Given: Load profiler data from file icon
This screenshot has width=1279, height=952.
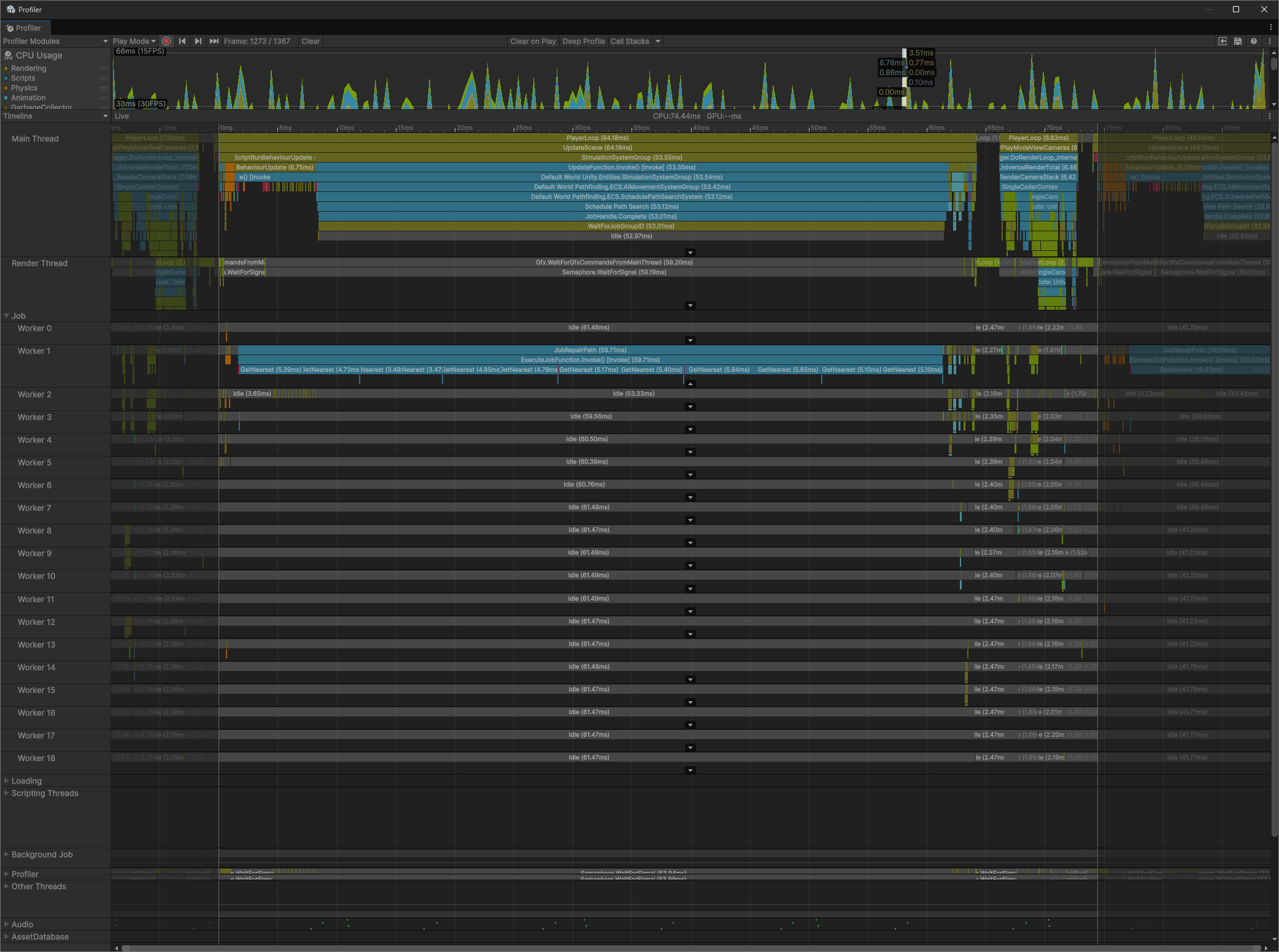Looking at the screenshot, I should pos(1223,41).
